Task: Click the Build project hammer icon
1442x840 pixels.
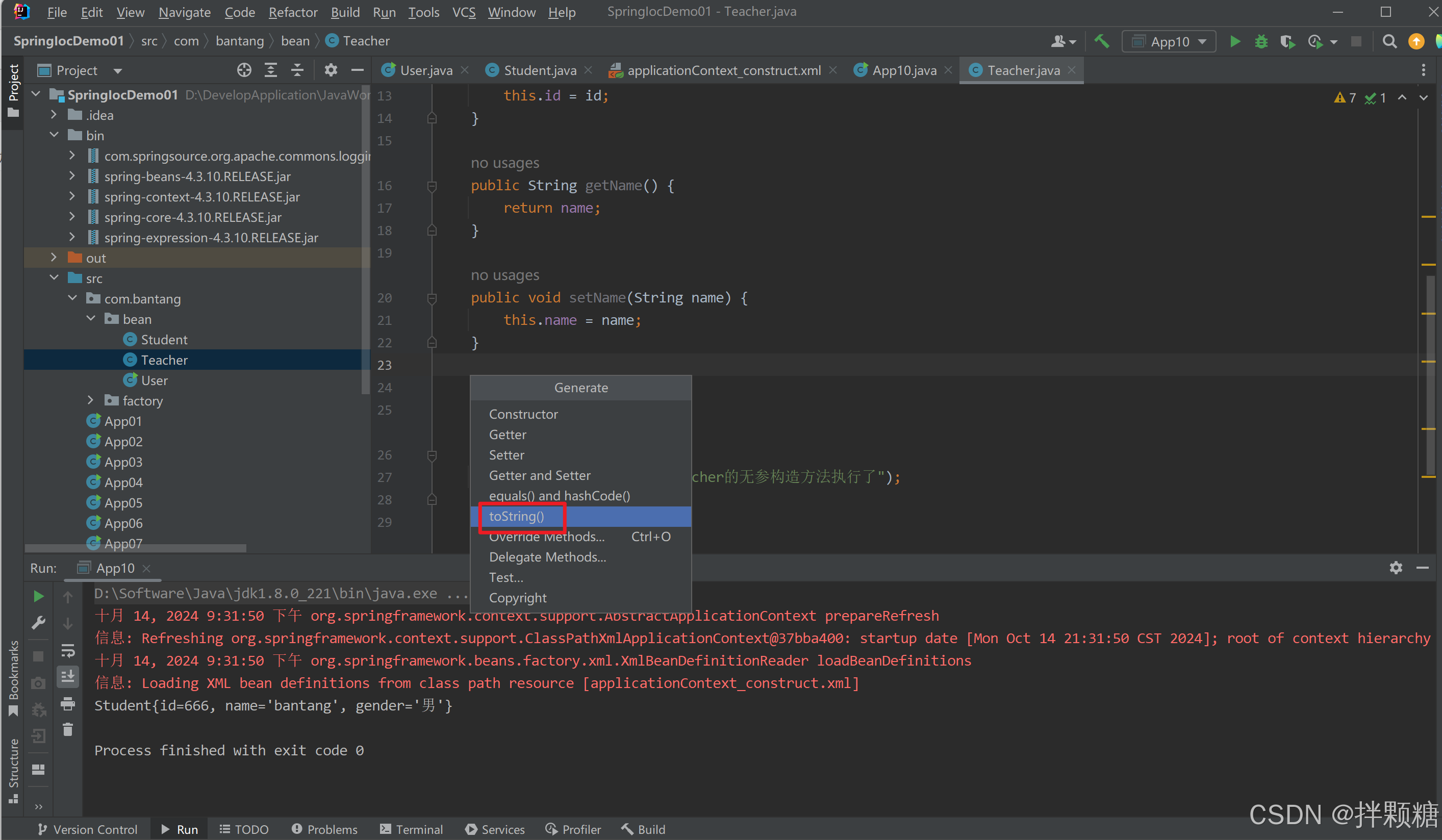Action: click(x=1102, y=41)
